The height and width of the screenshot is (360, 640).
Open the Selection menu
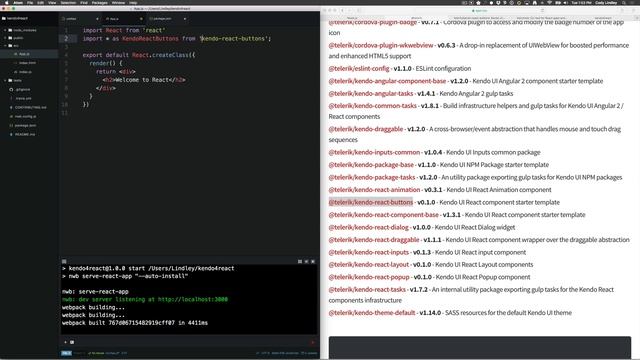point(68,2)
